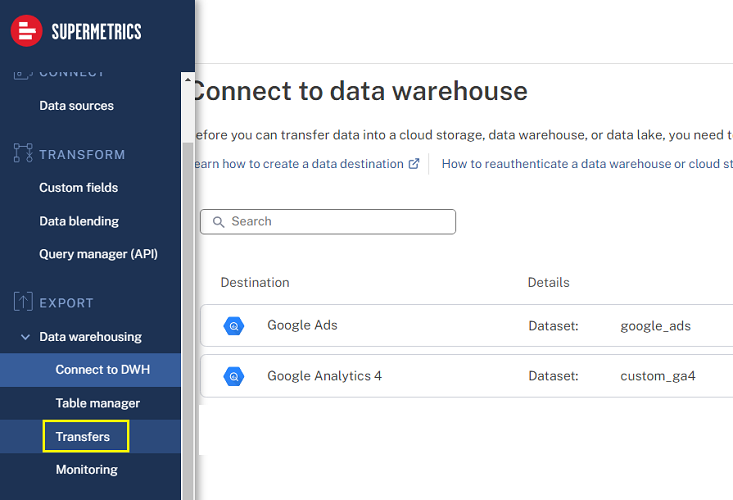
Task: Click the BigQuery icon for Google Analytics 4
Action: [234, 376]
